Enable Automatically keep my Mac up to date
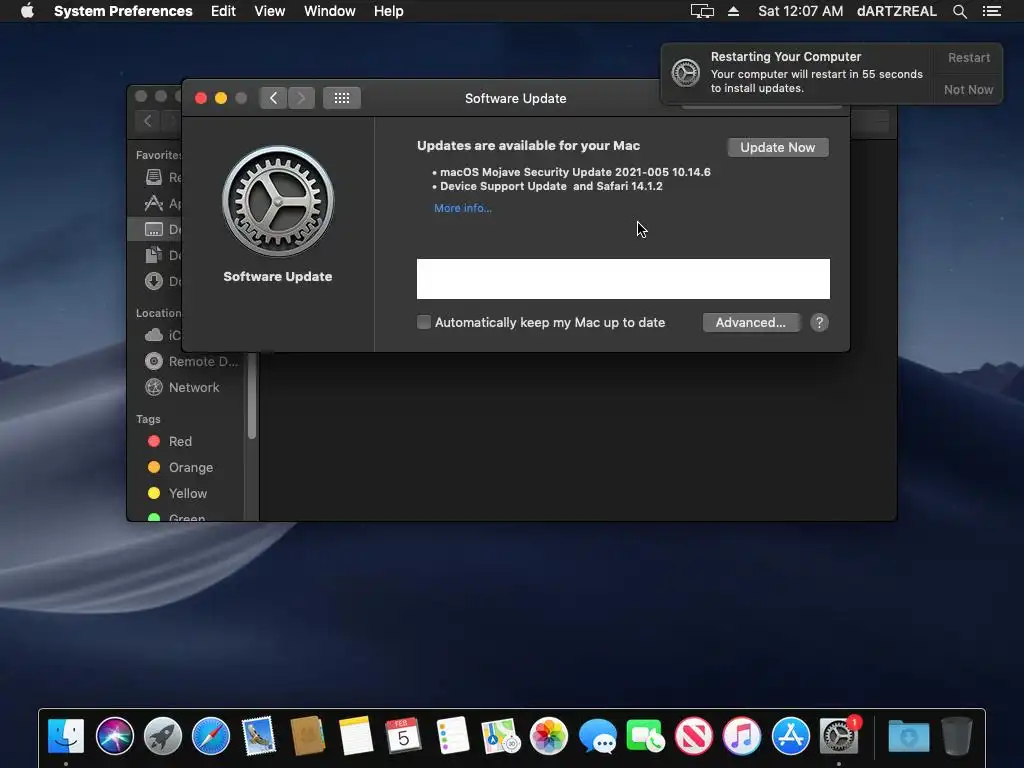Viewport: 1024px width, 768px height. (424, 322)
